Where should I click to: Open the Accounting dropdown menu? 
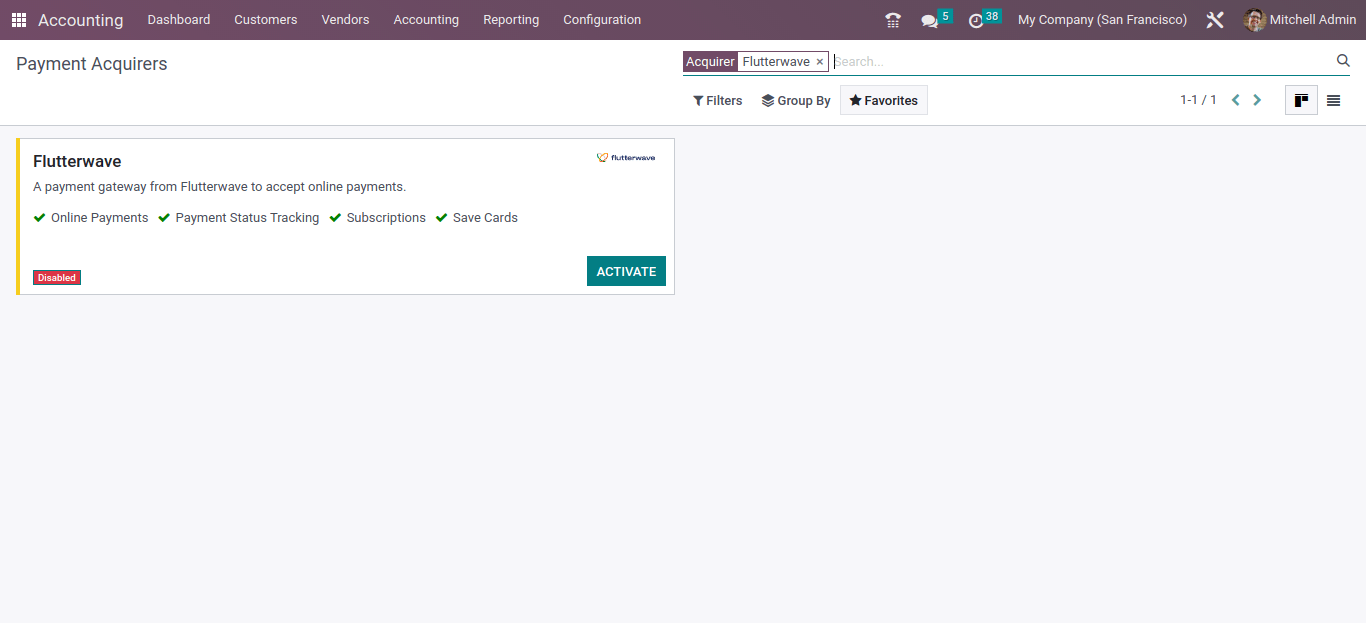[426, 20]
